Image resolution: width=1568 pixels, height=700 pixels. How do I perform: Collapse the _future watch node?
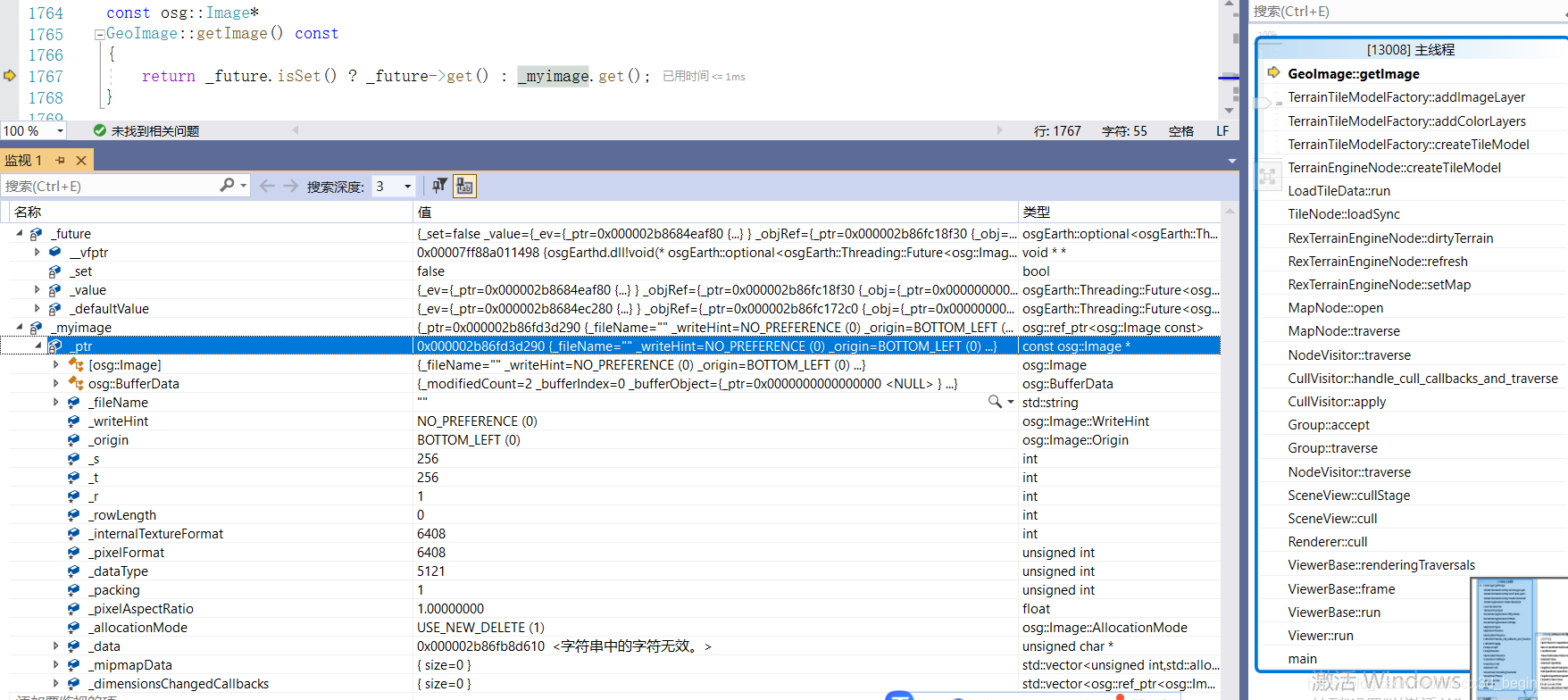point(19,233)
